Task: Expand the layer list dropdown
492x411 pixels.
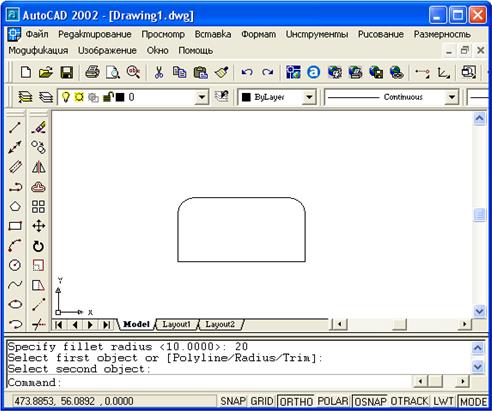Action: [x=202, y=97]
